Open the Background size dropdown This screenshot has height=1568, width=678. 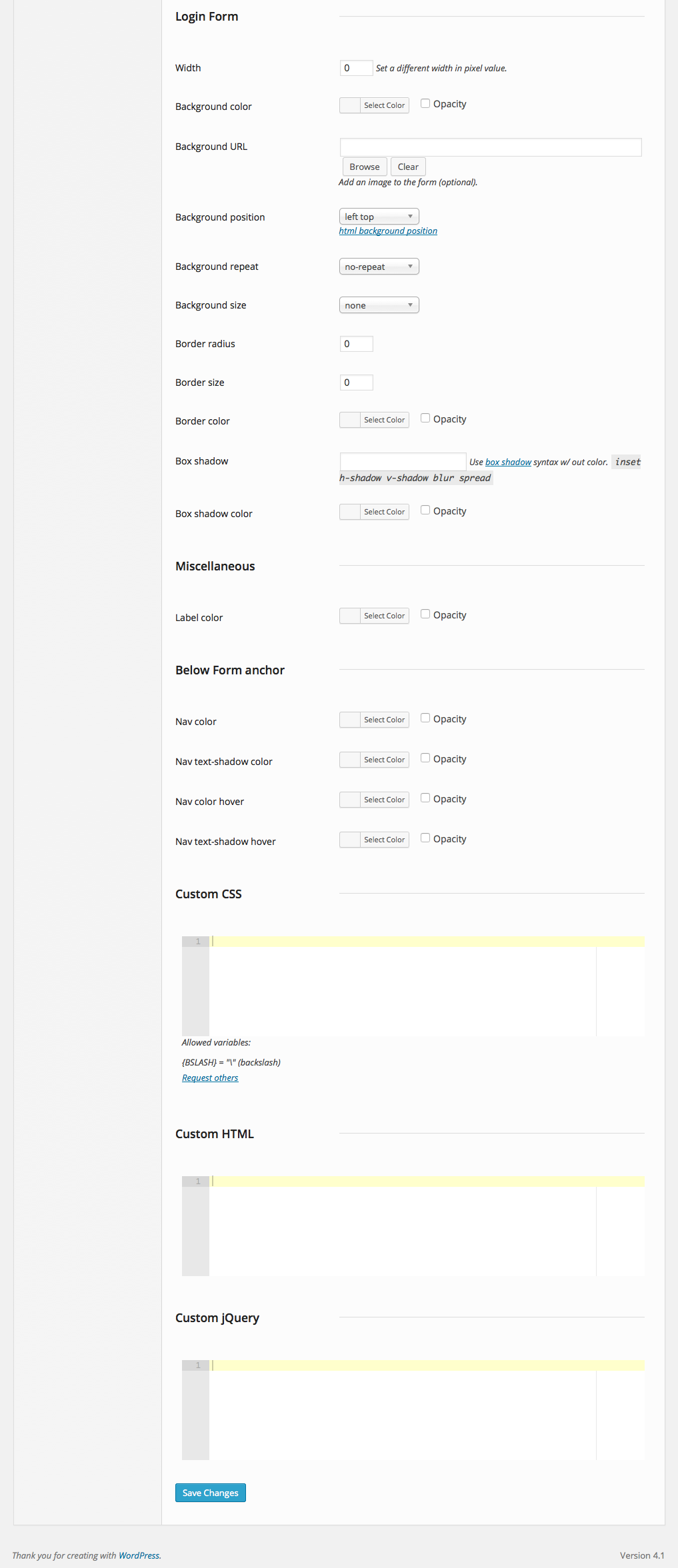click(x=379, y=305)
